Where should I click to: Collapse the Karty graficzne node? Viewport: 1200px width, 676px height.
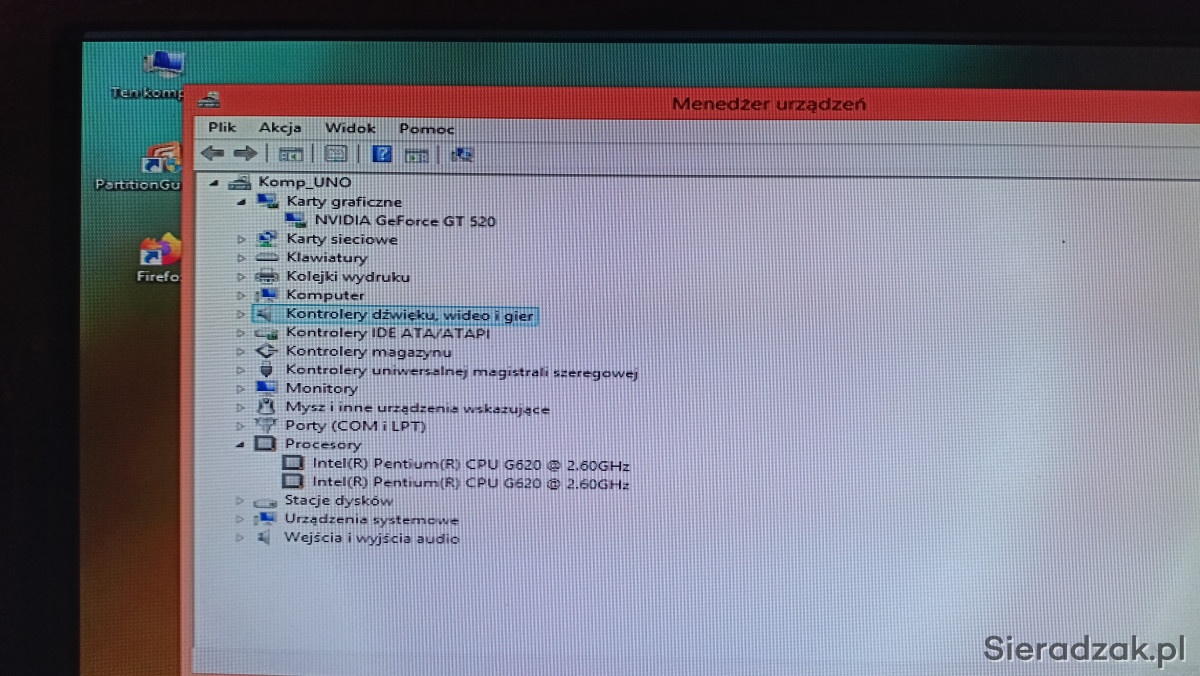[x=242, y=202]
